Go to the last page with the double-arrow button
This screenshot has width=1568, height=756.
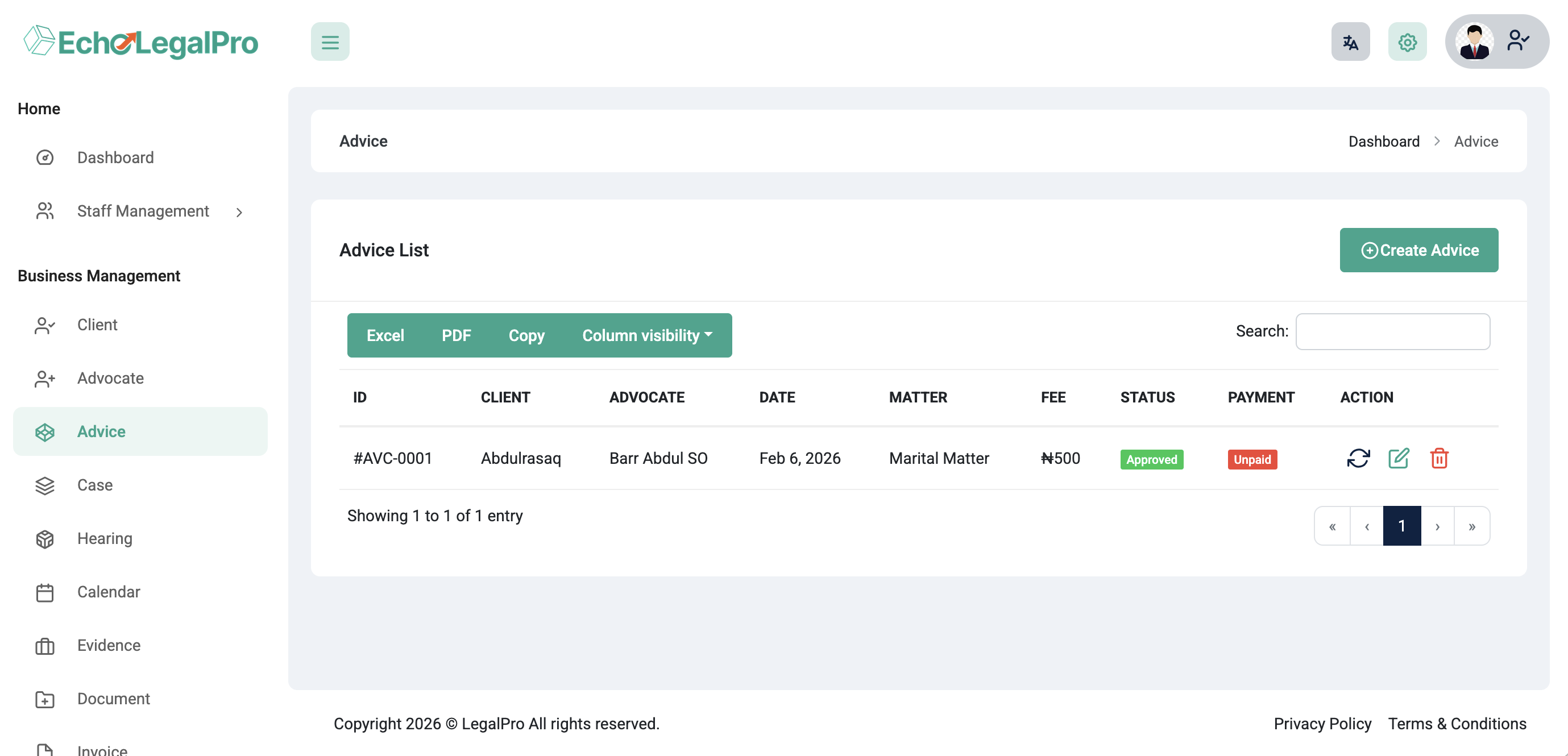1471,526
